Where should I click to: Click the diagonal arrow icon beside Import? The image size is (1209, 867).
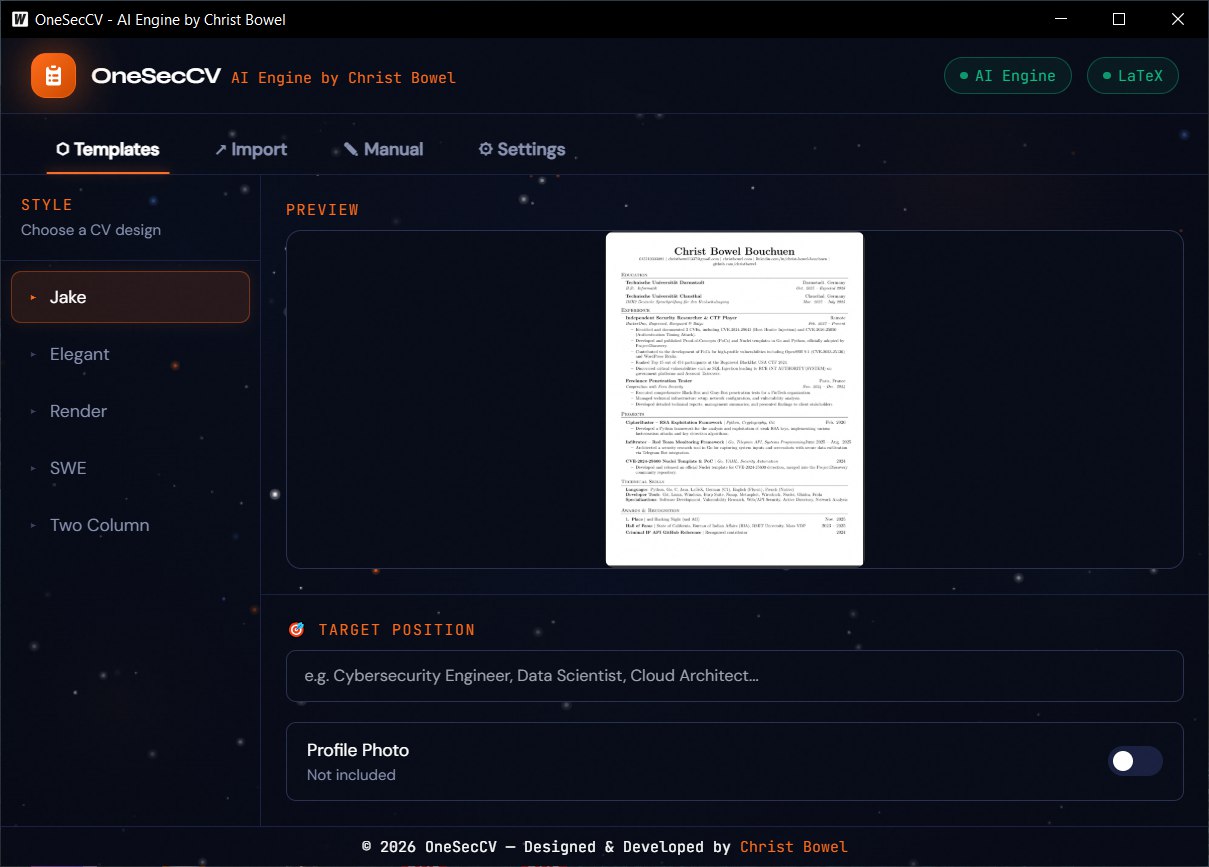(x=221, y=148)
